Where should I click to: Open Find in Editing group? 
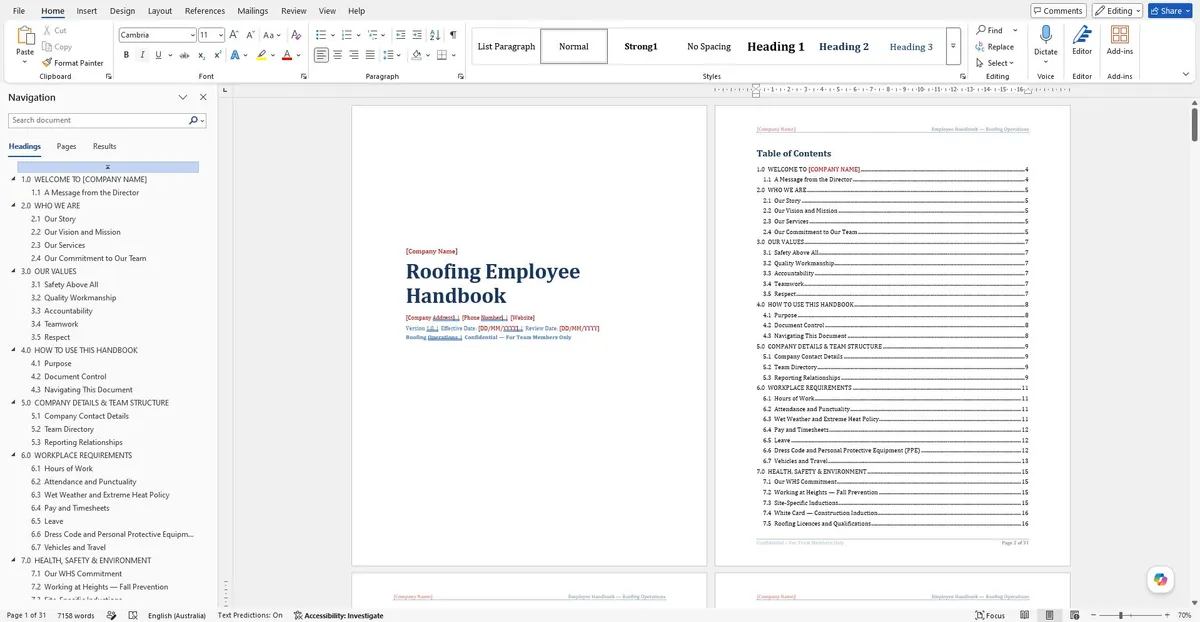991,30
